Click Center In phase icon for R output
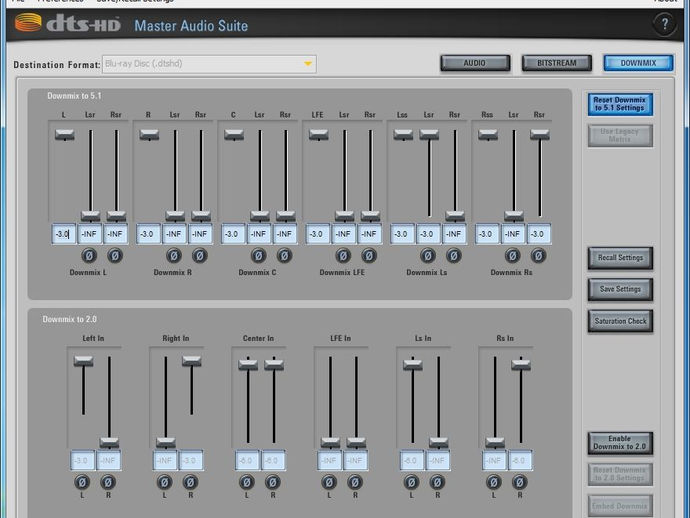 (273, 482)
